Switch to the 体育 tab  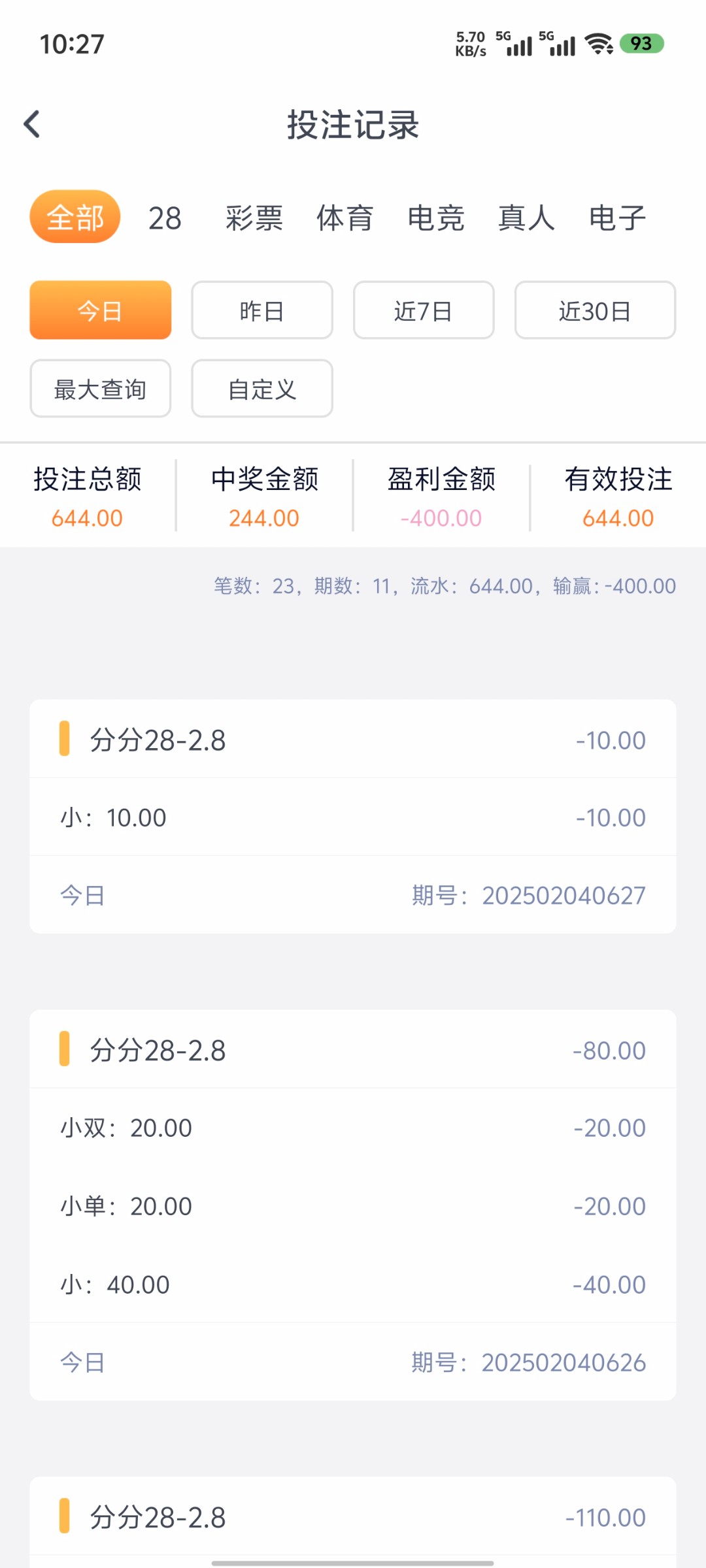click(x=345, y=218)
